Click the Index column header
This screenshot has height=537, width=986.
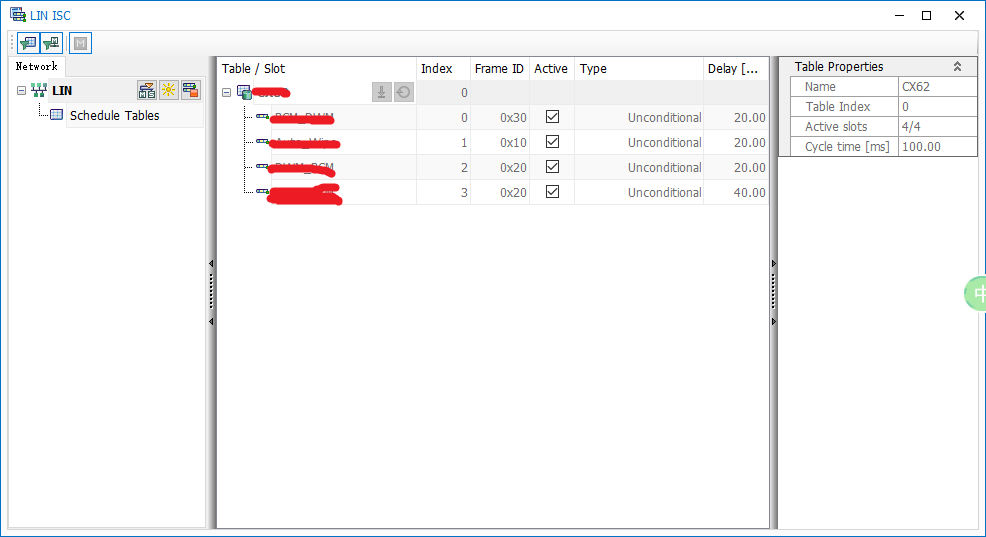pyautogui.click(x=443, y=69)
